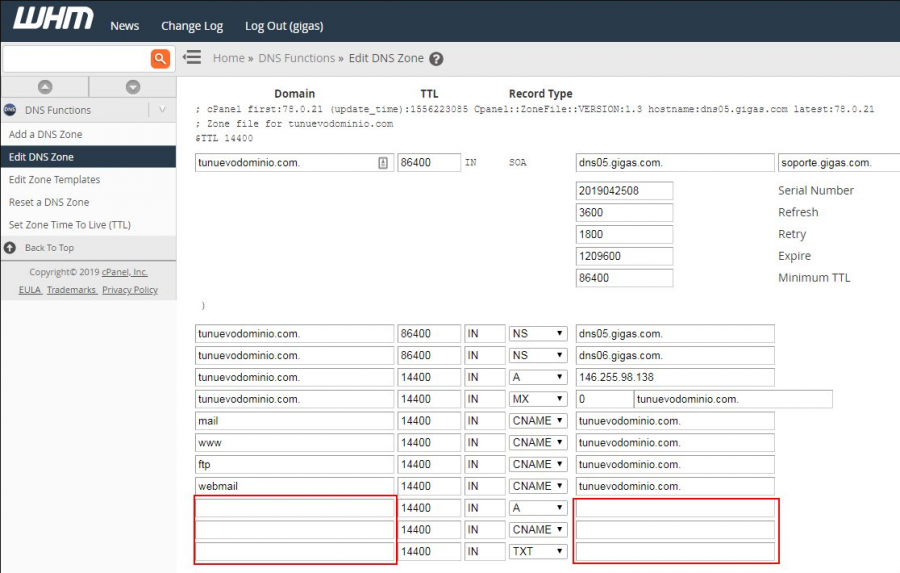Click the sidebar scroll up arrow
The image size is (900, 573).
coord(45,87)
